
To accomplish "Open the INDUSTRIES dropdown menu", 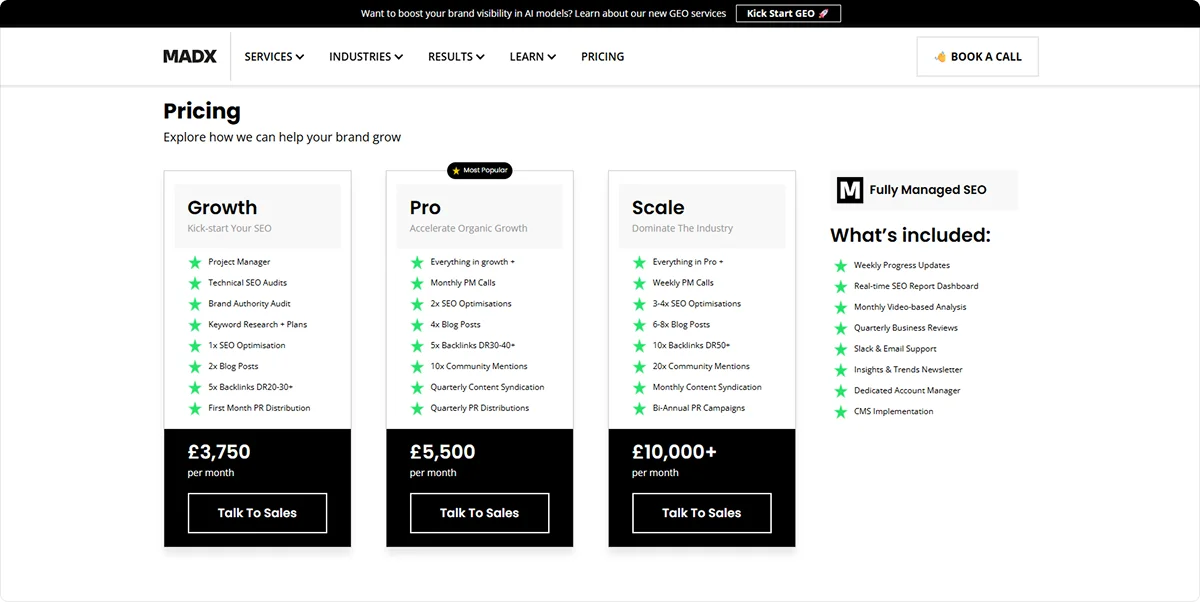I will [366, 56].
